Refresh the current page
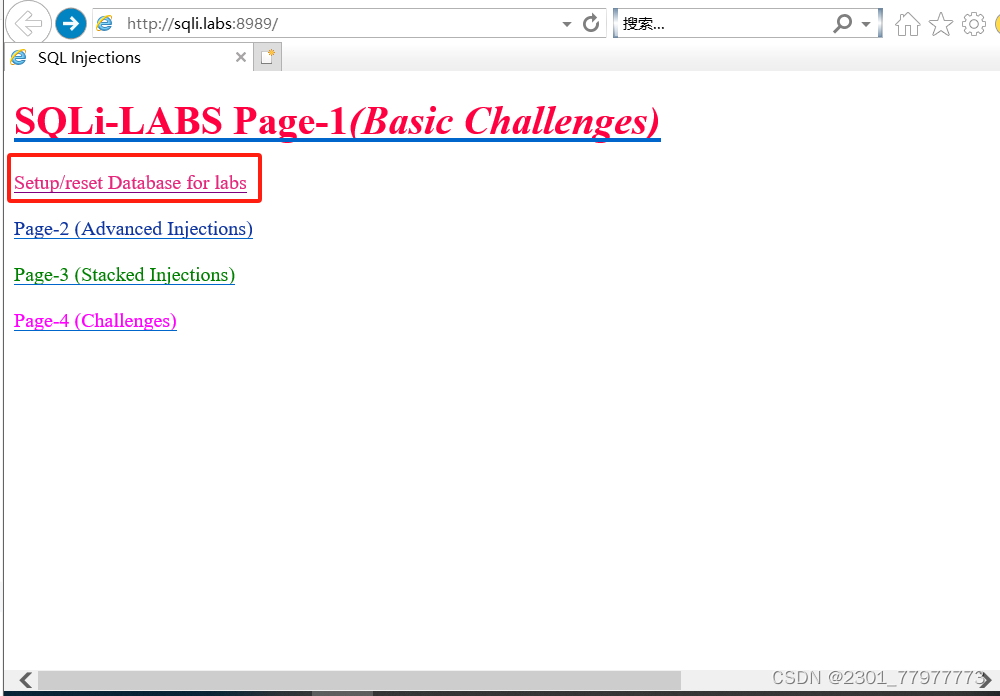This screenshot has height=696, width=1000. pos(590,23)
